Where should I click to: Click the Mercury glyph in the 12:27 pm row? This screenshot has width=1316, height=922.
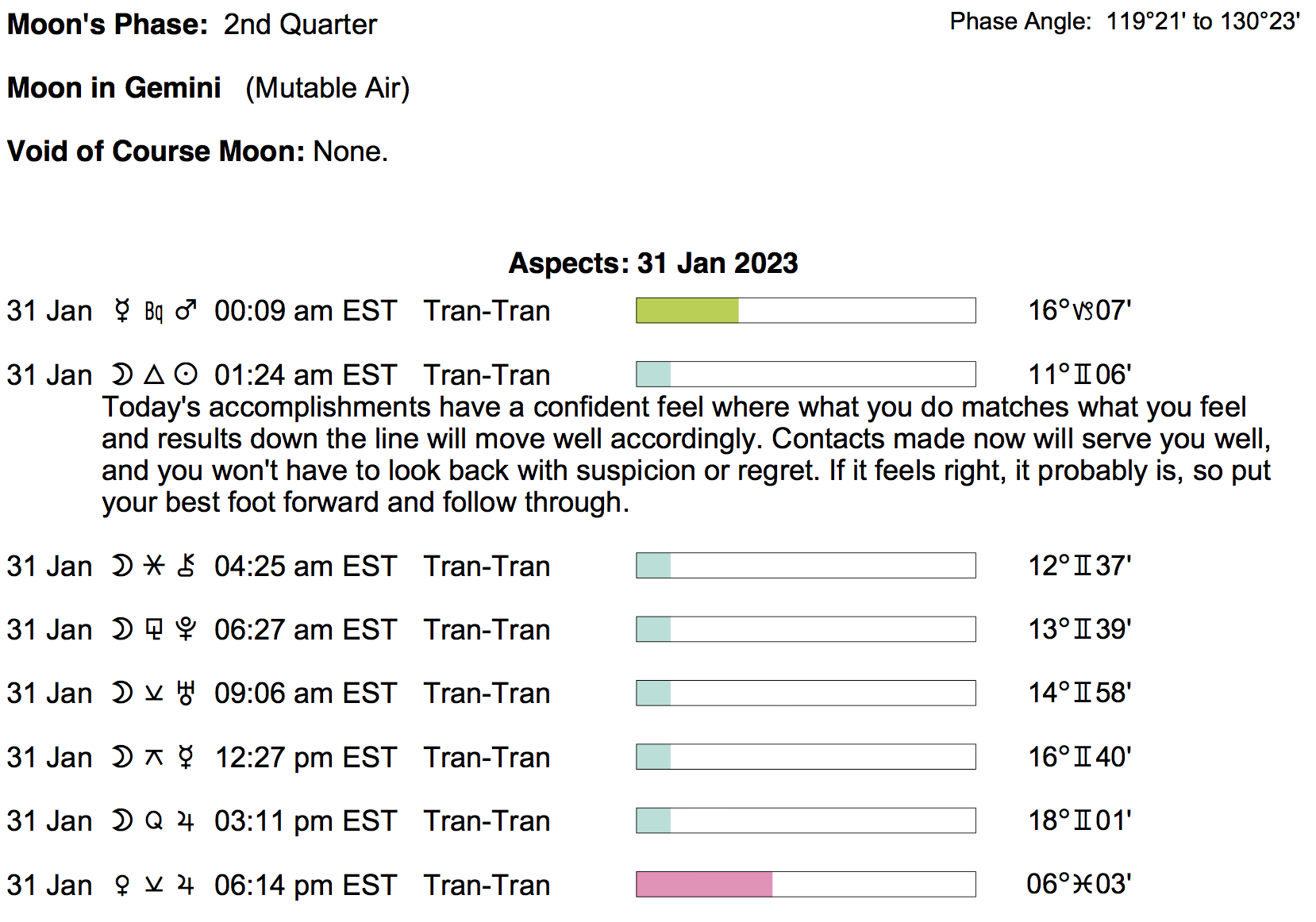click(186, 757)
